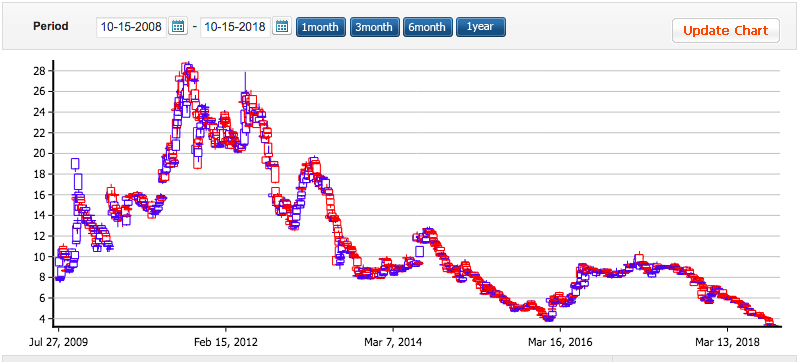Click the 4 value on the y-axis
The width and height of the screenshot is (798, 362).
[44, 319]
